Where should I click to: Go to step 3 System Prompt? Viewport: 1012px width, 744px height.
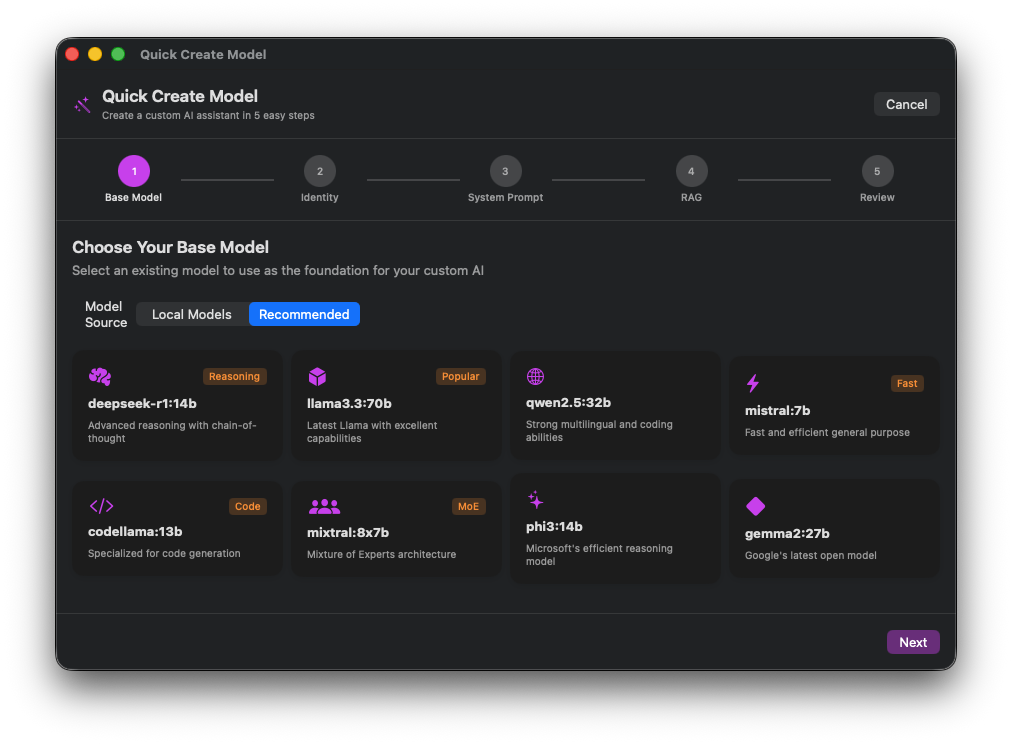pyautogui.click(x=505, y=171)
